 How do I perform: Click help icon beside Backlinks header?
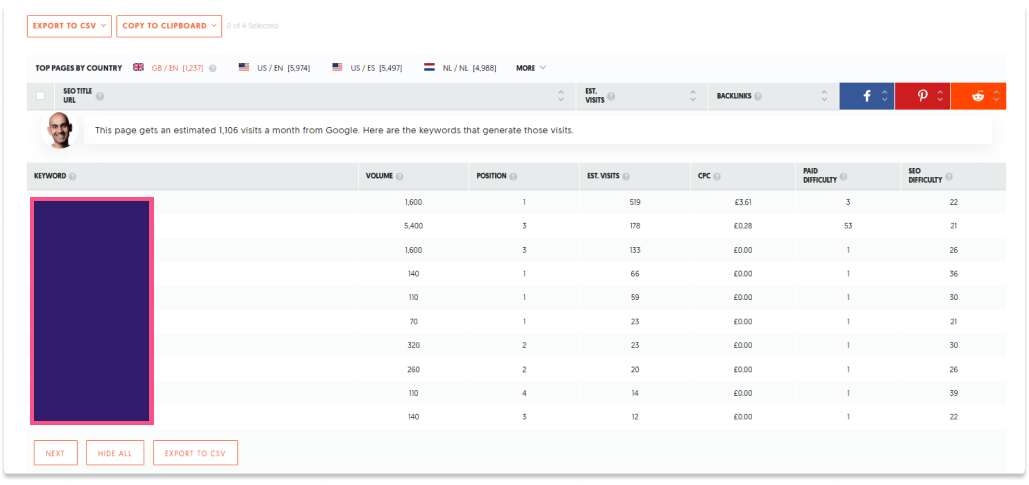[758, 96]
